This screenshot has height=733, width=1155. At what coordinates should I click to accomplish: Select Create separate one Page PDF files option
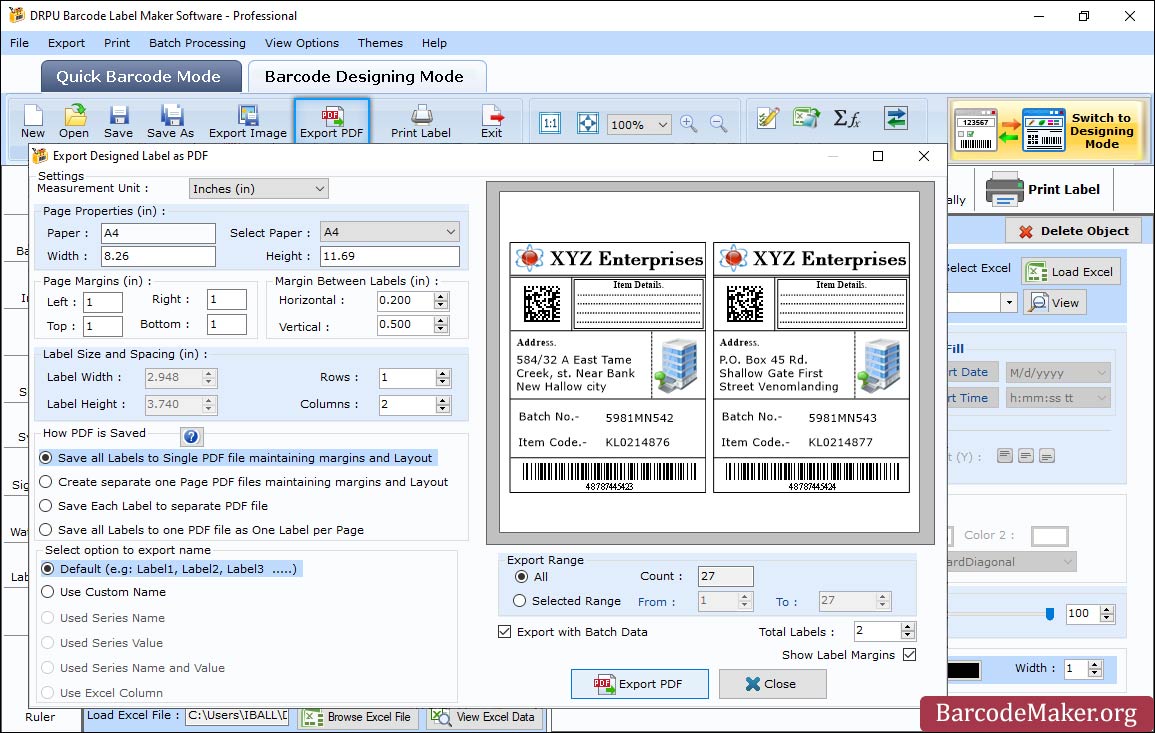(x=244, y=482)
